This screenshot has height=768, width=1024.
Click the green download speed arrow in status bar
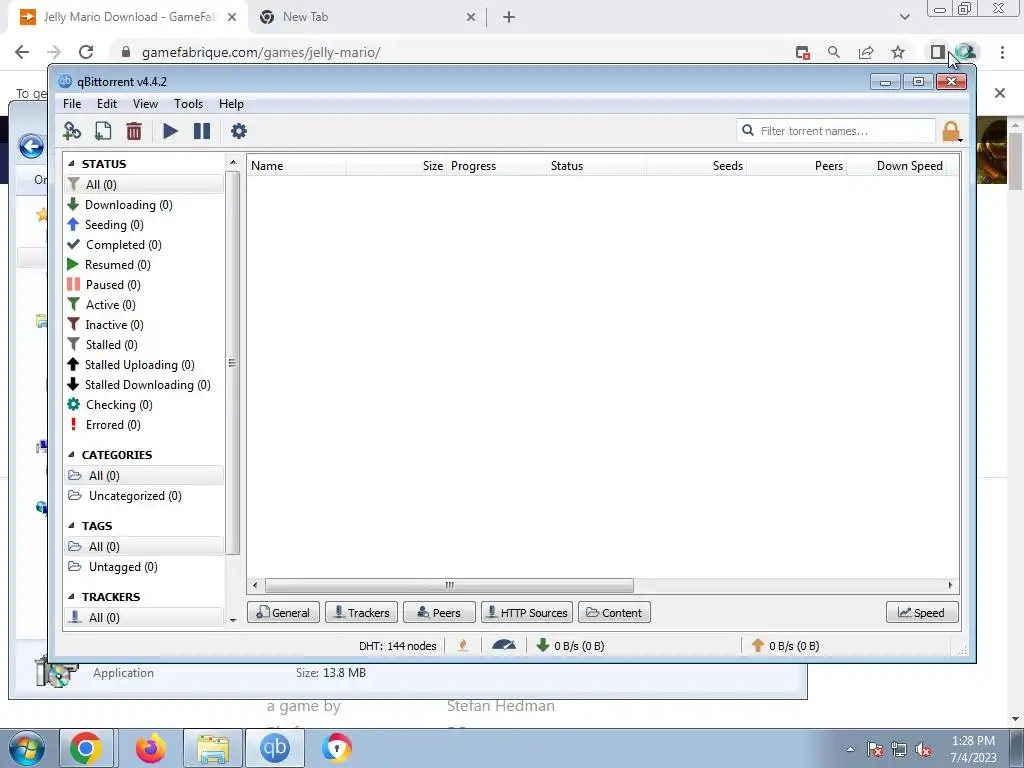542,645
